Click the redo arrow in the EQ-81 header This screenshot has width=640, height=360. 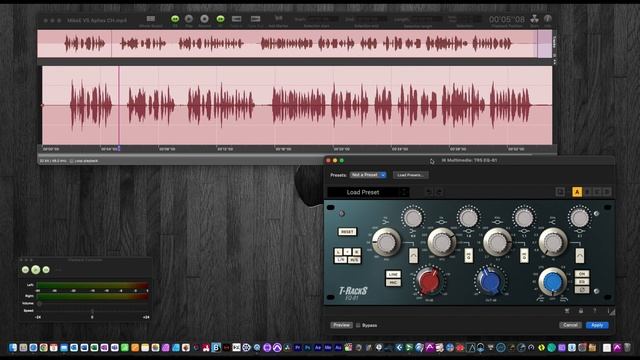tap(439, 191)
